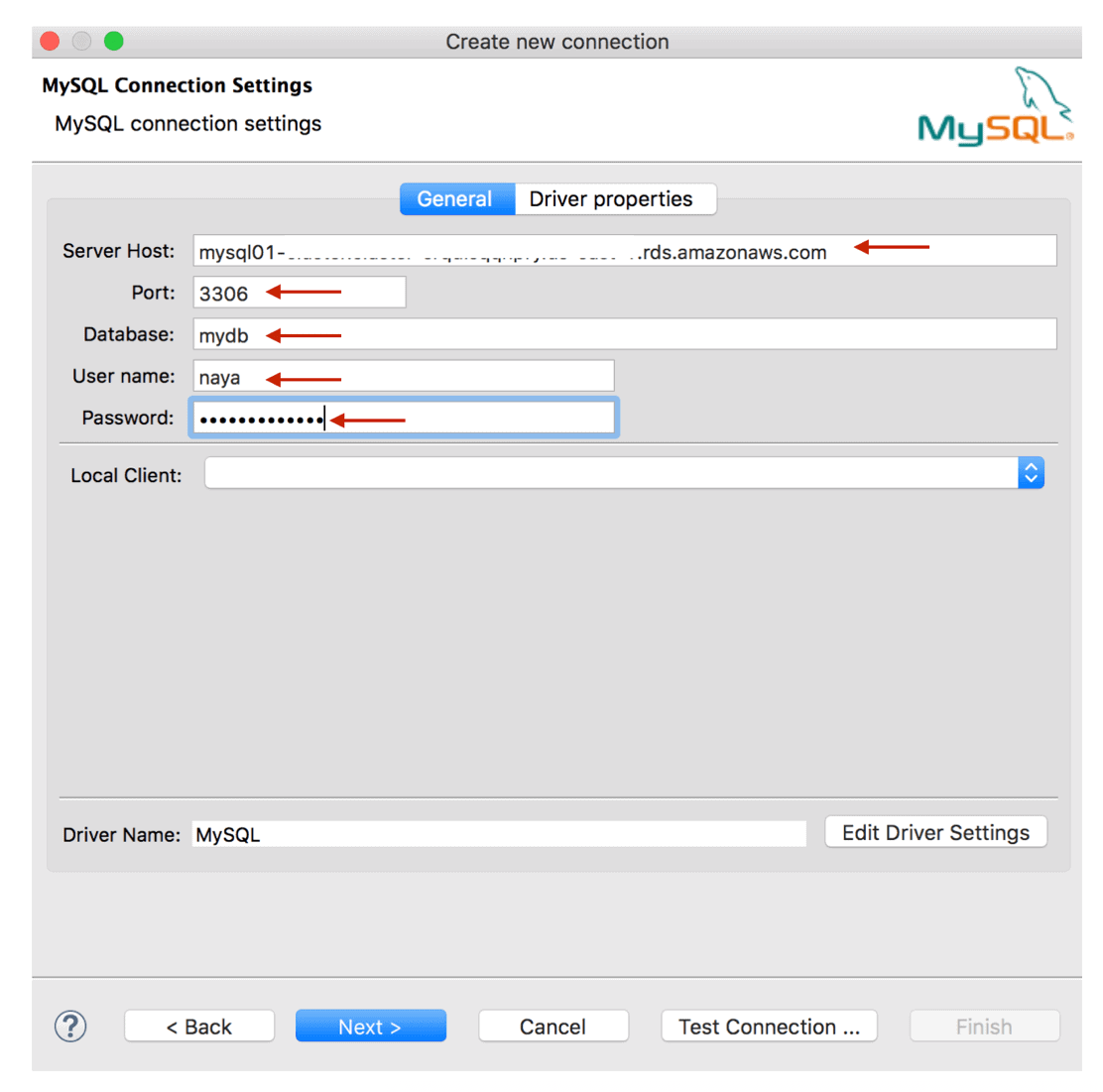The height and width of the screenshot is (1092, 1103).
Task: Select the User name field with naya
Action: 404,376
